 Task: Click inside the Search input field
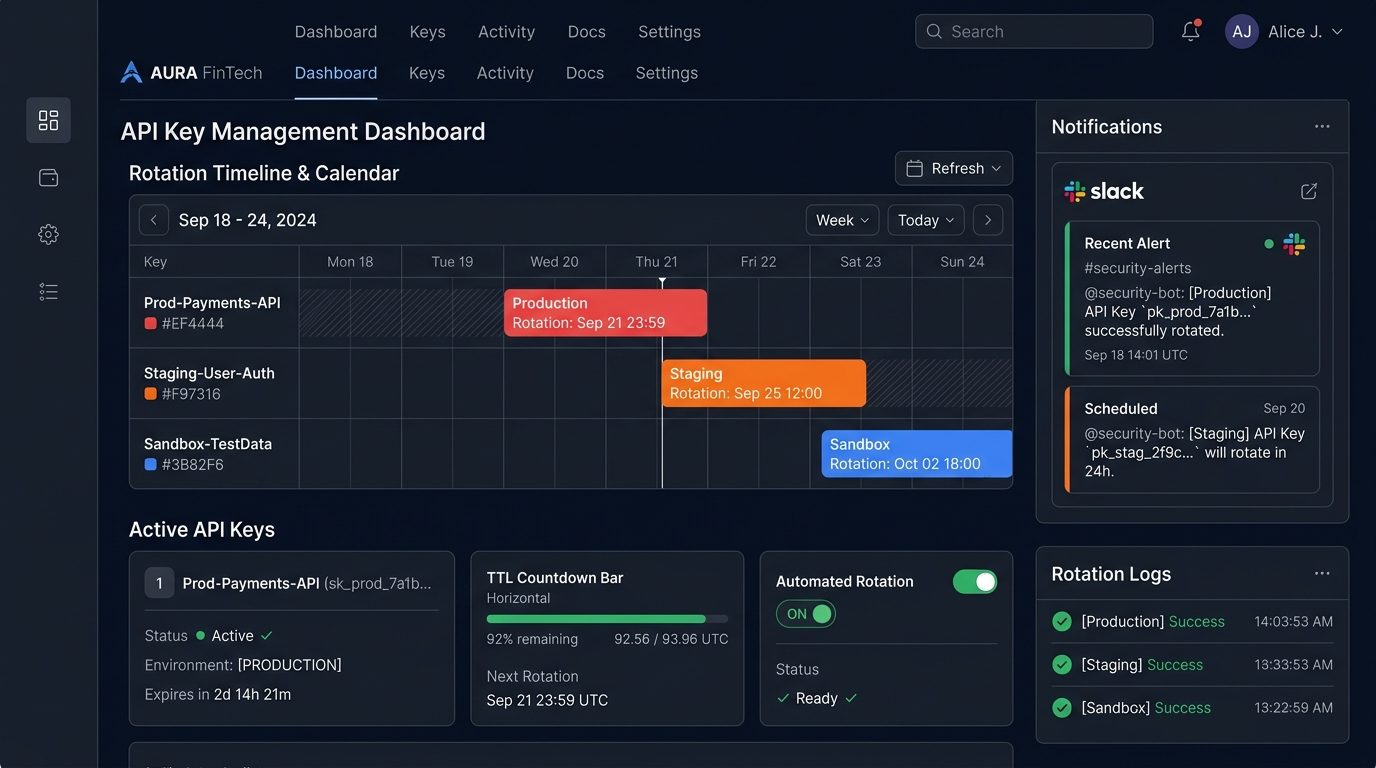click(1034, 31)
